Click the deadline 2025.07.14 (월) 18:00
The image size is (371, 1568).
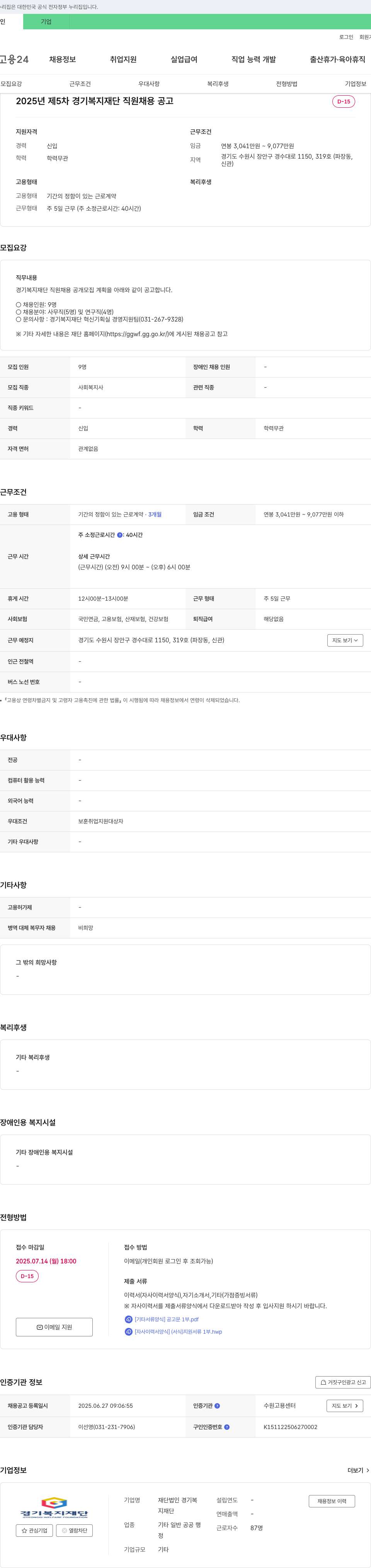click(x=46, y=1261)
